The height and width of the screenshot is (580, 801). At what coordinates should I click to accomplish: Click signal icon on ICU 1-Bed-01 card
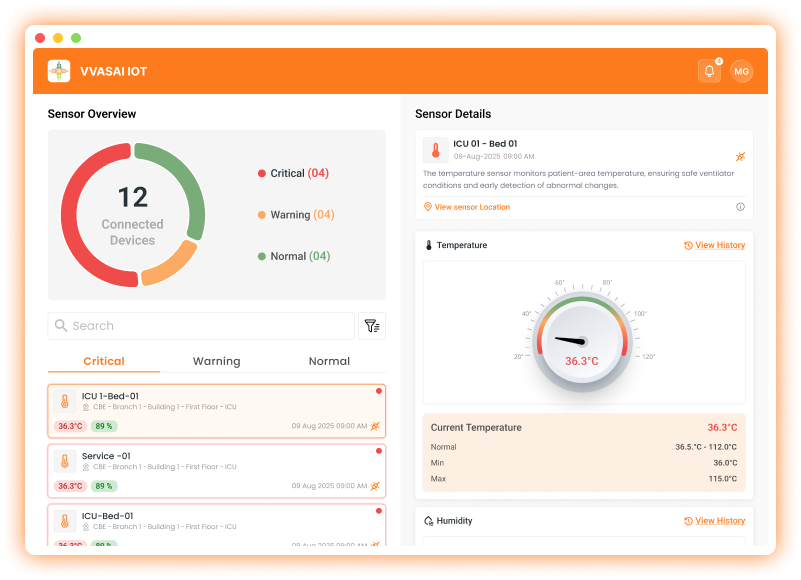point(375,426)
